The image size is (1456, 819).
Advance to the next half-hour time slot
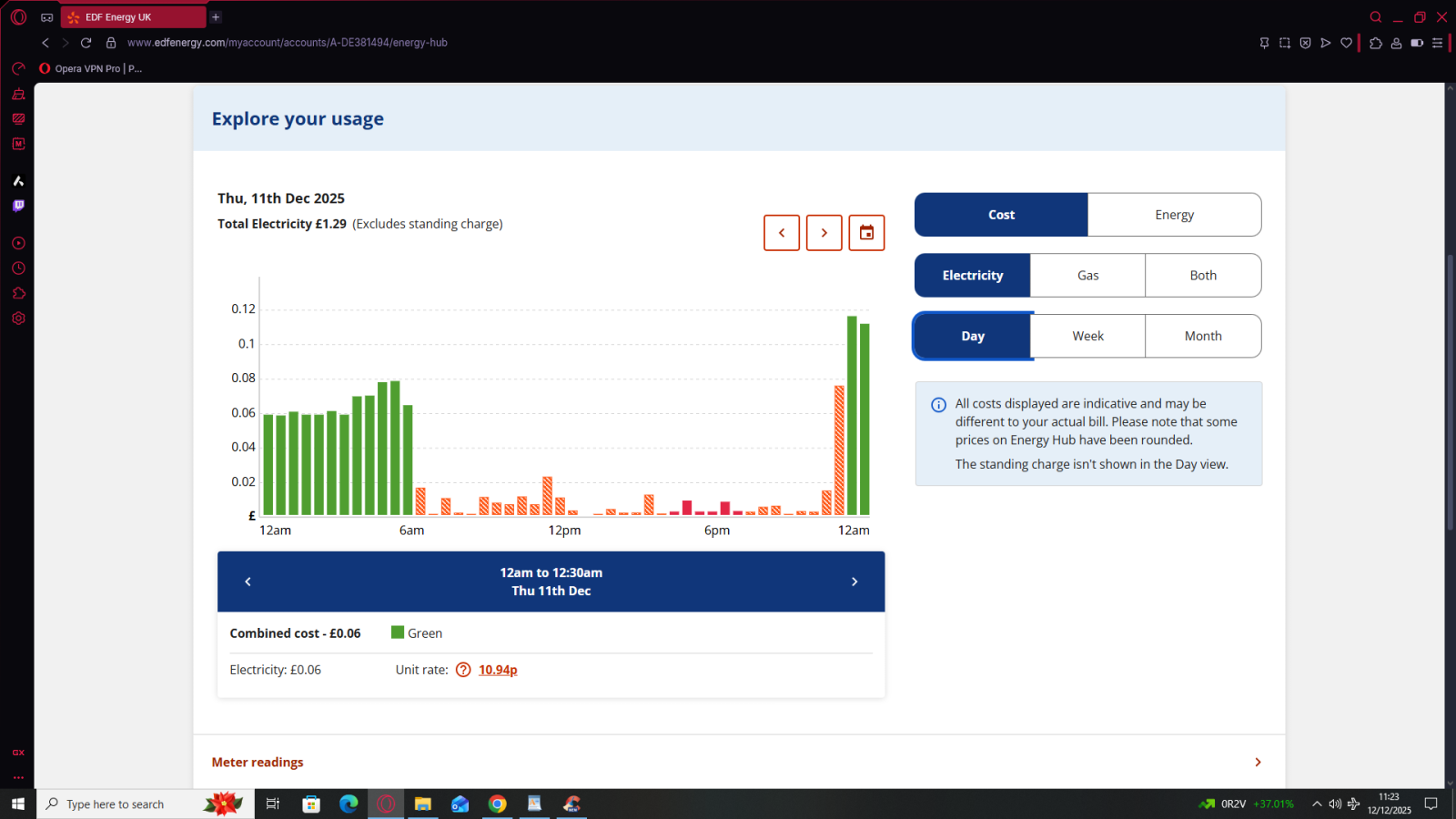[854, 581]
